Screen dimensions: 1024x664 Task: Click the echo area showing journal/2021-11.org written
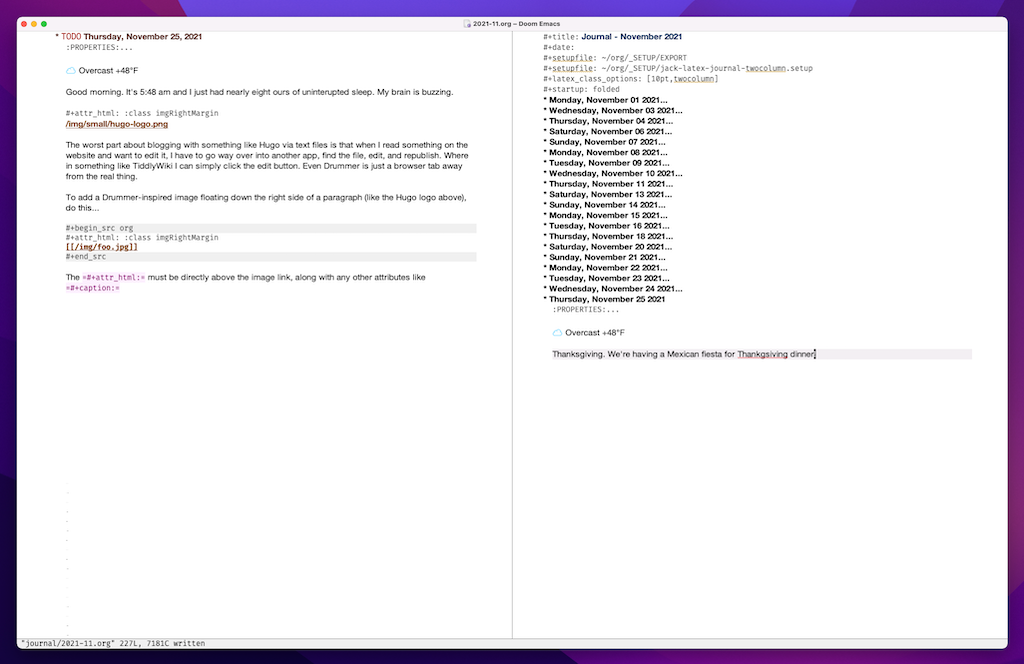(112, 644)
